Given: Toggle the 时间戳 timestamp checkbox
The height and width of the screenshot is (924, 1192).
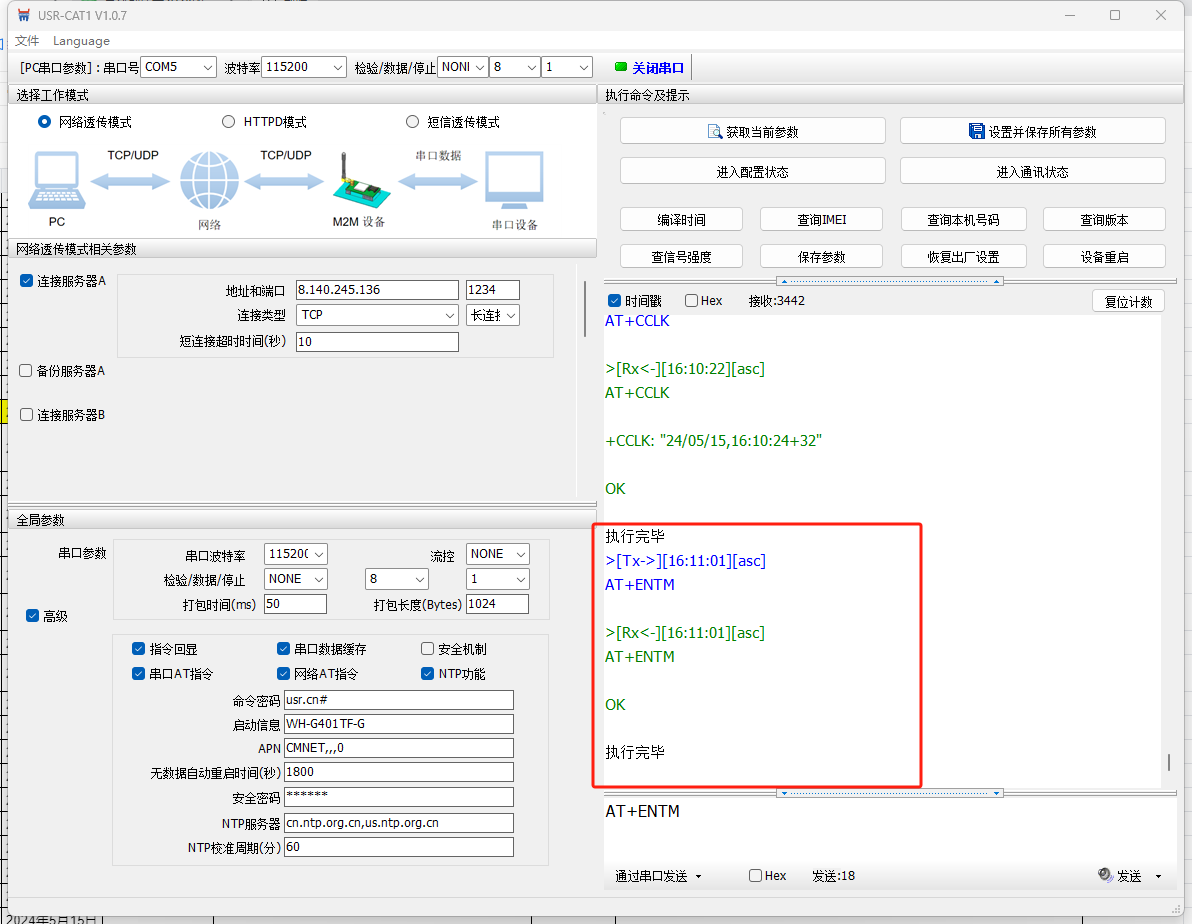Looking at the screenshot, I should coord(614,301).
